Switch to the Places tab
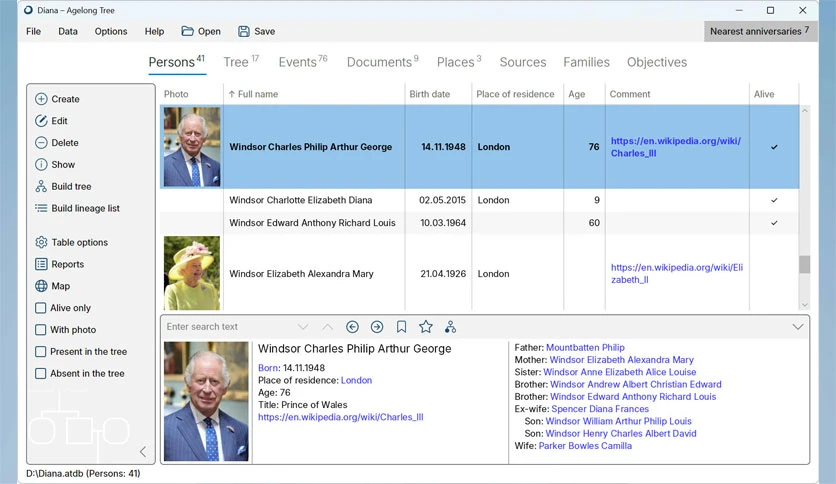The height and width of the screenshot is (484, 836). click(x=459, y=62)
